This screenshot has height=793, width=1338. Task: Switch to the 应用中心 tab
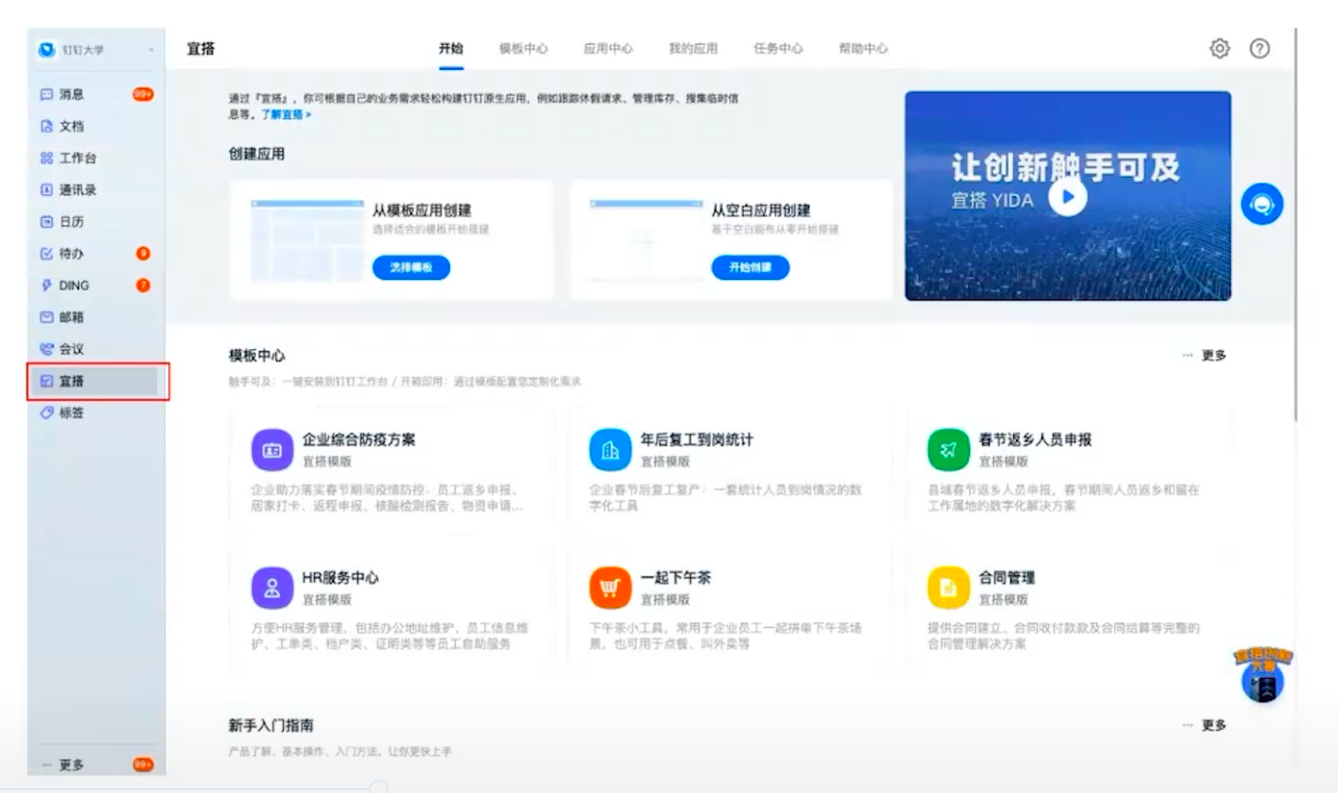tap(608, 48)
